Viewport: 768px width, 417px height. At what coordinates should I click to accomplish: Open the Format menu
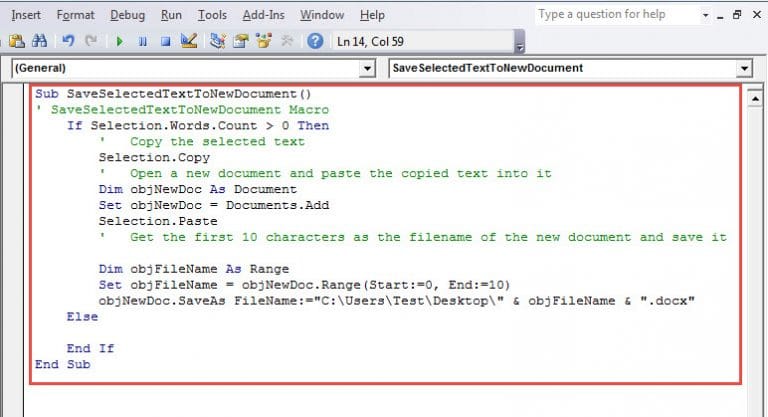click(x=76, y=16)
